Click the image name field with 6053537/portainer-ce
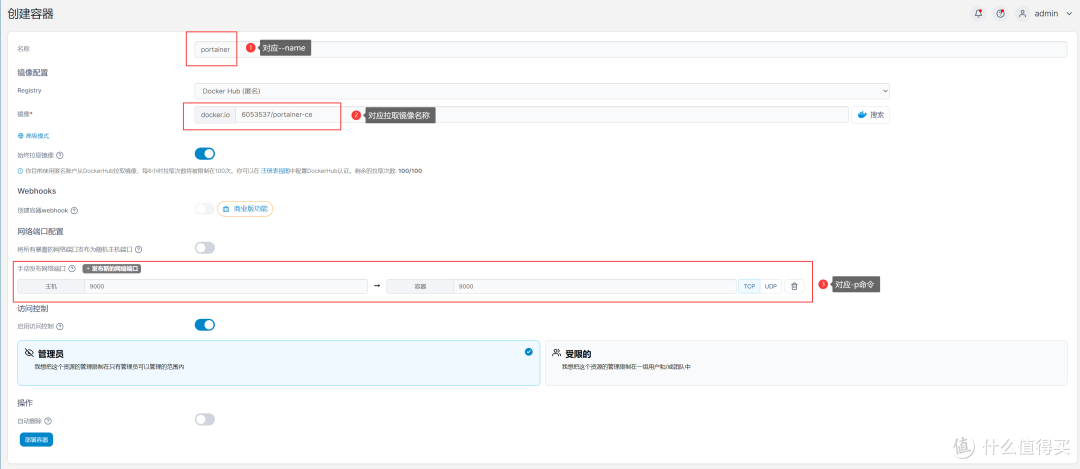 [x=541, y=114]
